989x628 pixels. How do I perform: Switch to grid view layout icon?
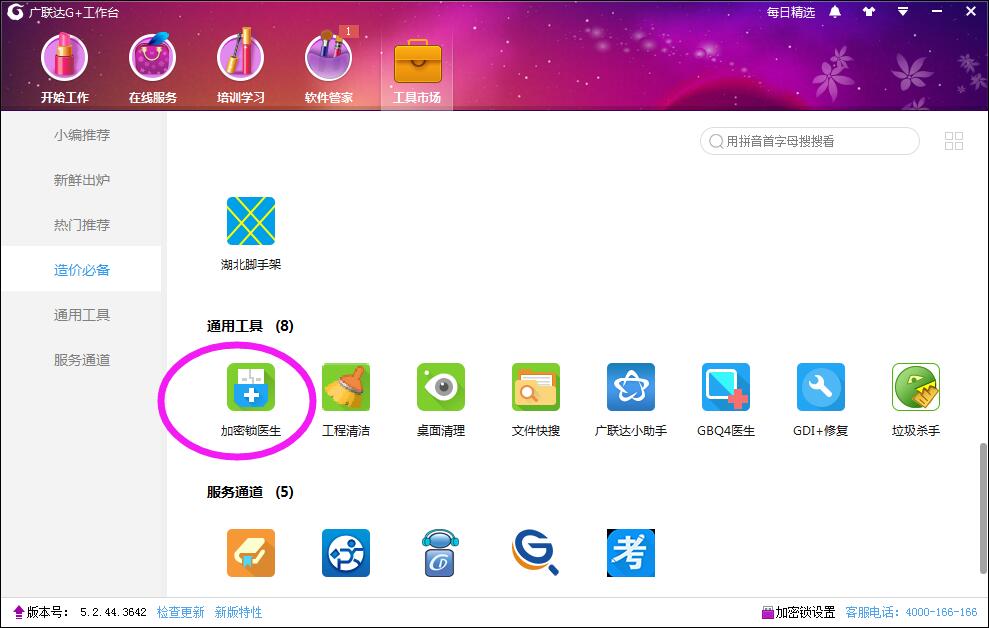[x=954, y=141]
